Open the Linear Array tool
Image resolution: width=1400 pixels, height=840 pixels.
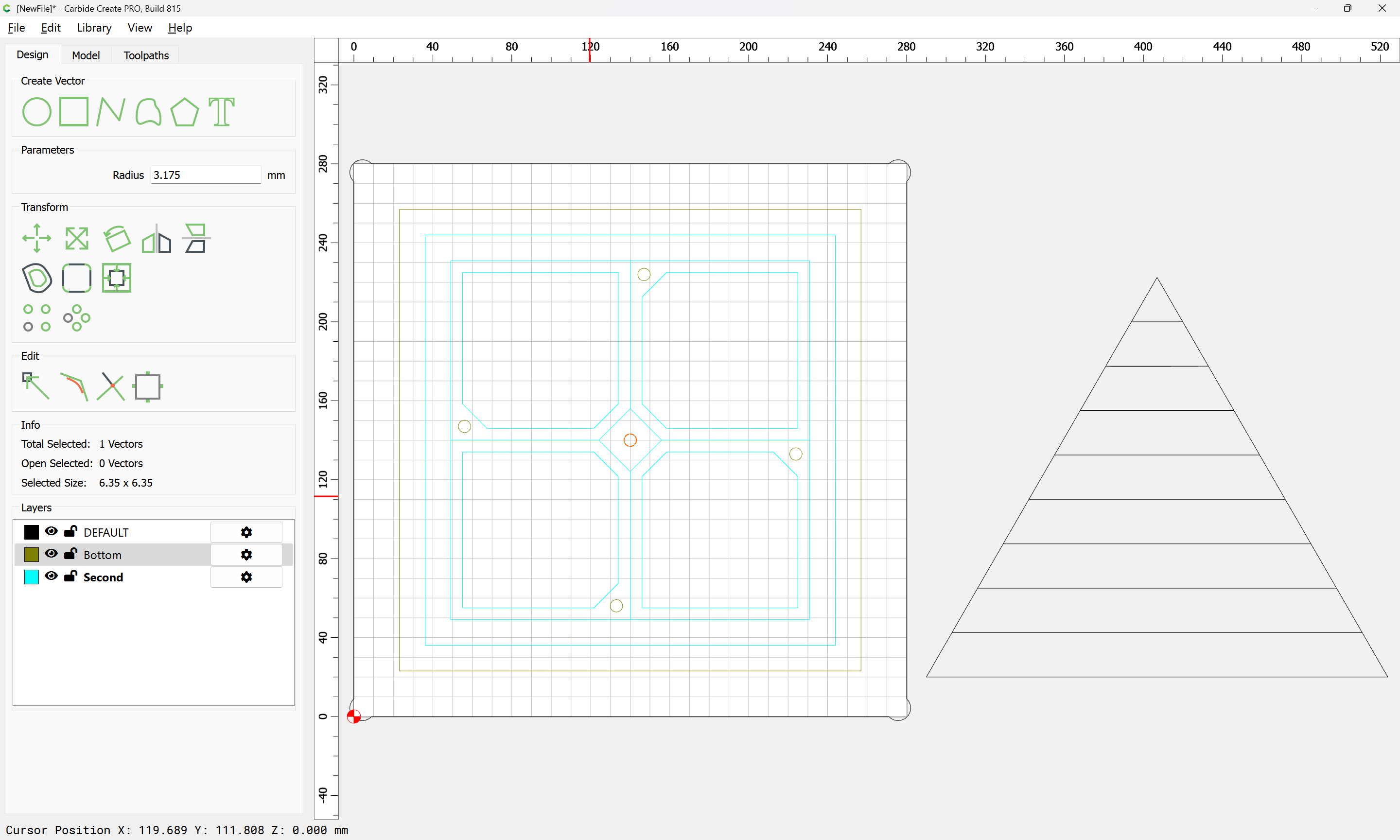point(37,317)
